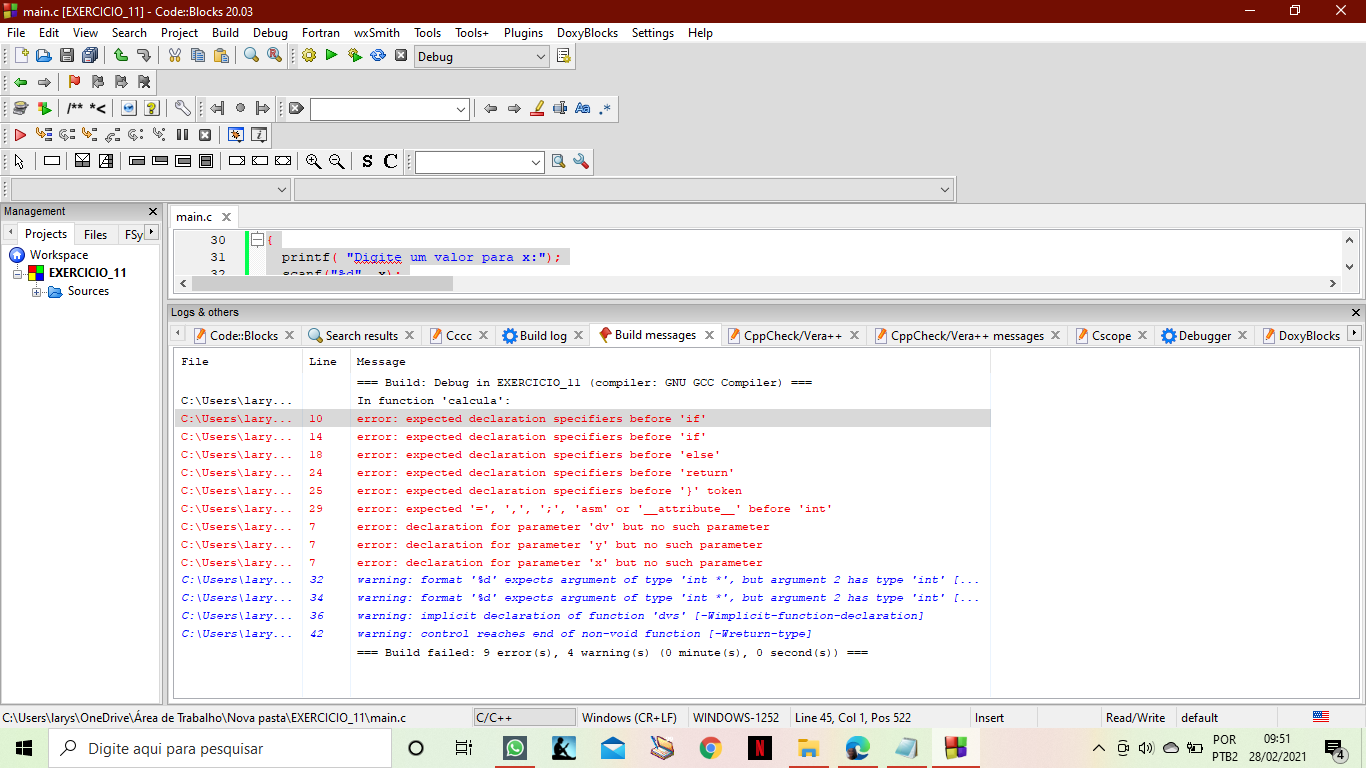Jump back with the green left arrow
Image resolution: width=1366 pixels, height=768 pixels.
click(20, 82)
